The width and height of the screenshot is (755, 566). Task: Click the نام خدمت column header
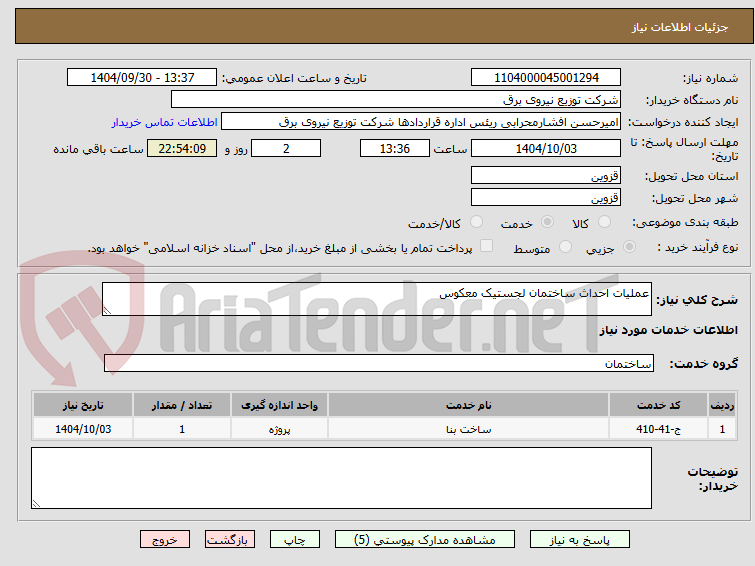click(x=469, y=405)
